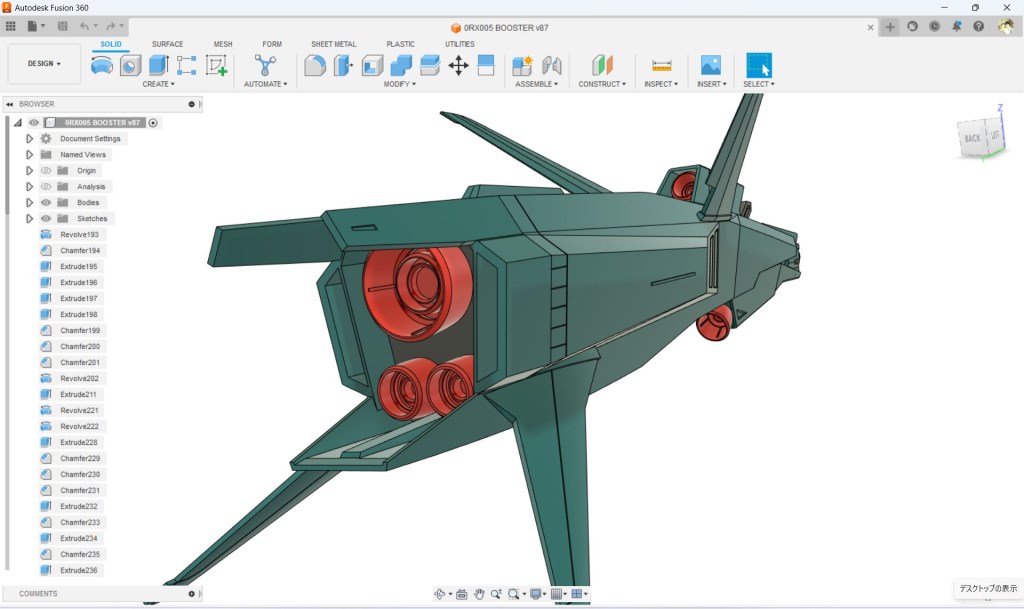The width and height of the screenshot is (1024, 609).
Task: Select the Create Sketch tool
Action: click(216, 66)
